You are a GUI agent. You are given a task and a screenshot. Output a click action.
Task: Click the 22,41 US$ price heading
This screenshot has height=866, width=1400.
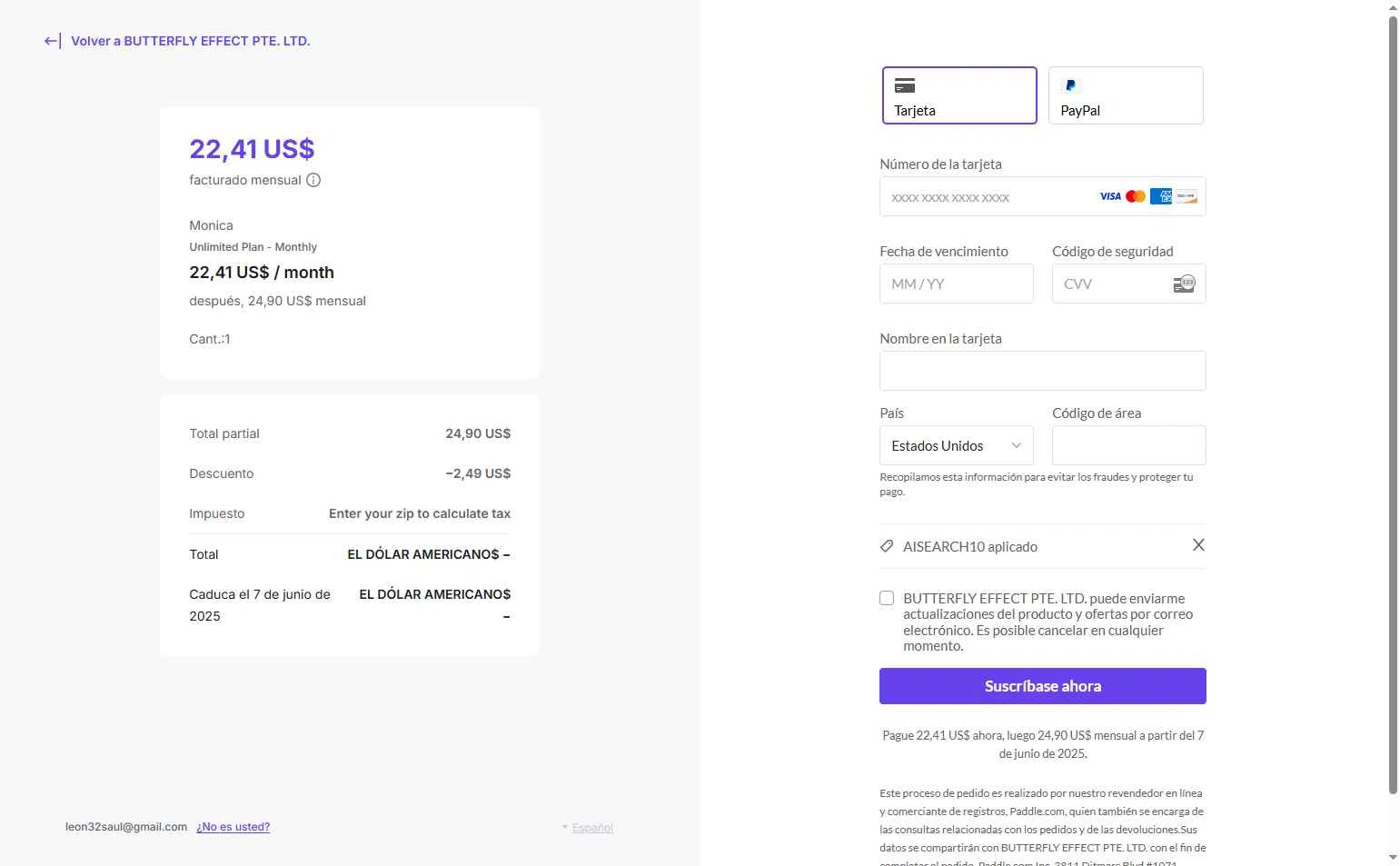[x=252, y=148]
